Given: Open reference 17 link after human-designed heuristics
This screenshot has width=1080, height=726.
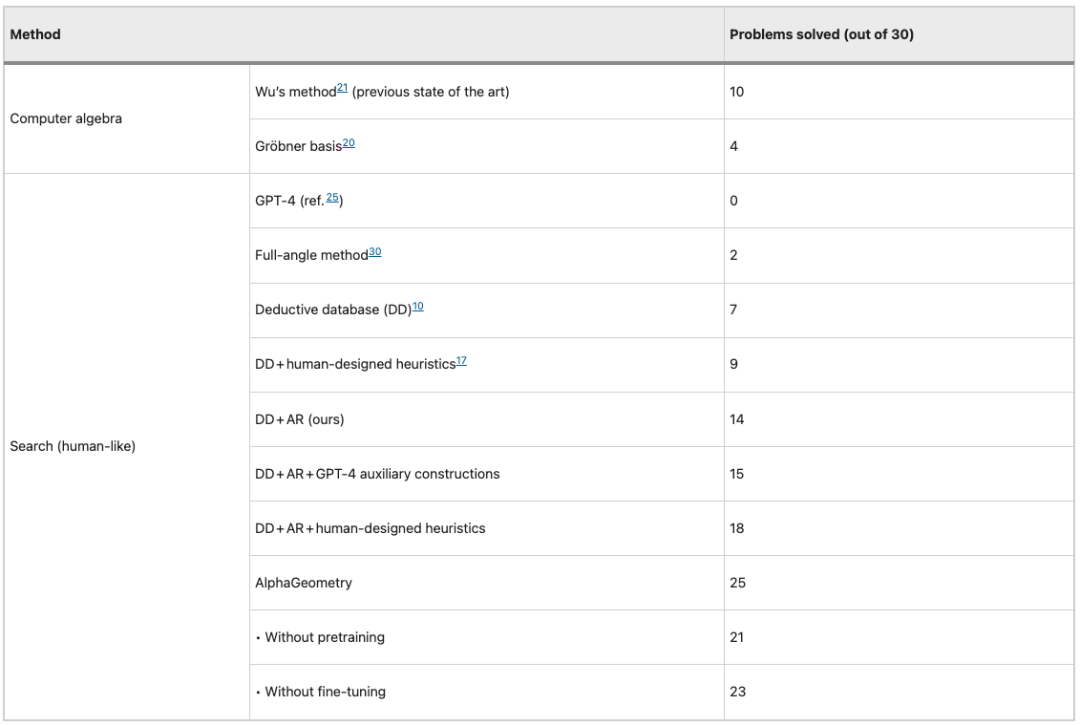Looking at the screenshot, I should (461, 361).
